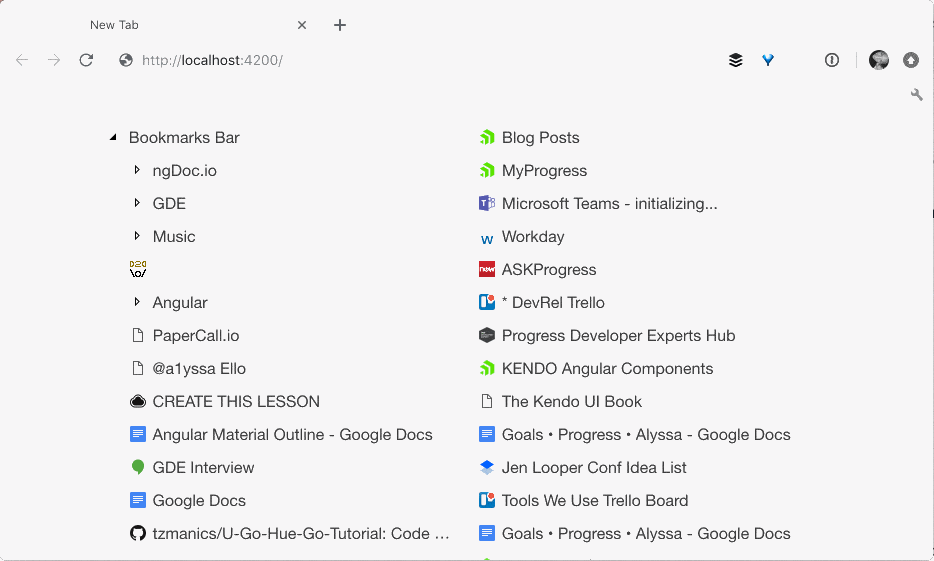Open the PaperCall.io bookmark
The height and width of the screenshot is (561, 934).
coord(196,335)
